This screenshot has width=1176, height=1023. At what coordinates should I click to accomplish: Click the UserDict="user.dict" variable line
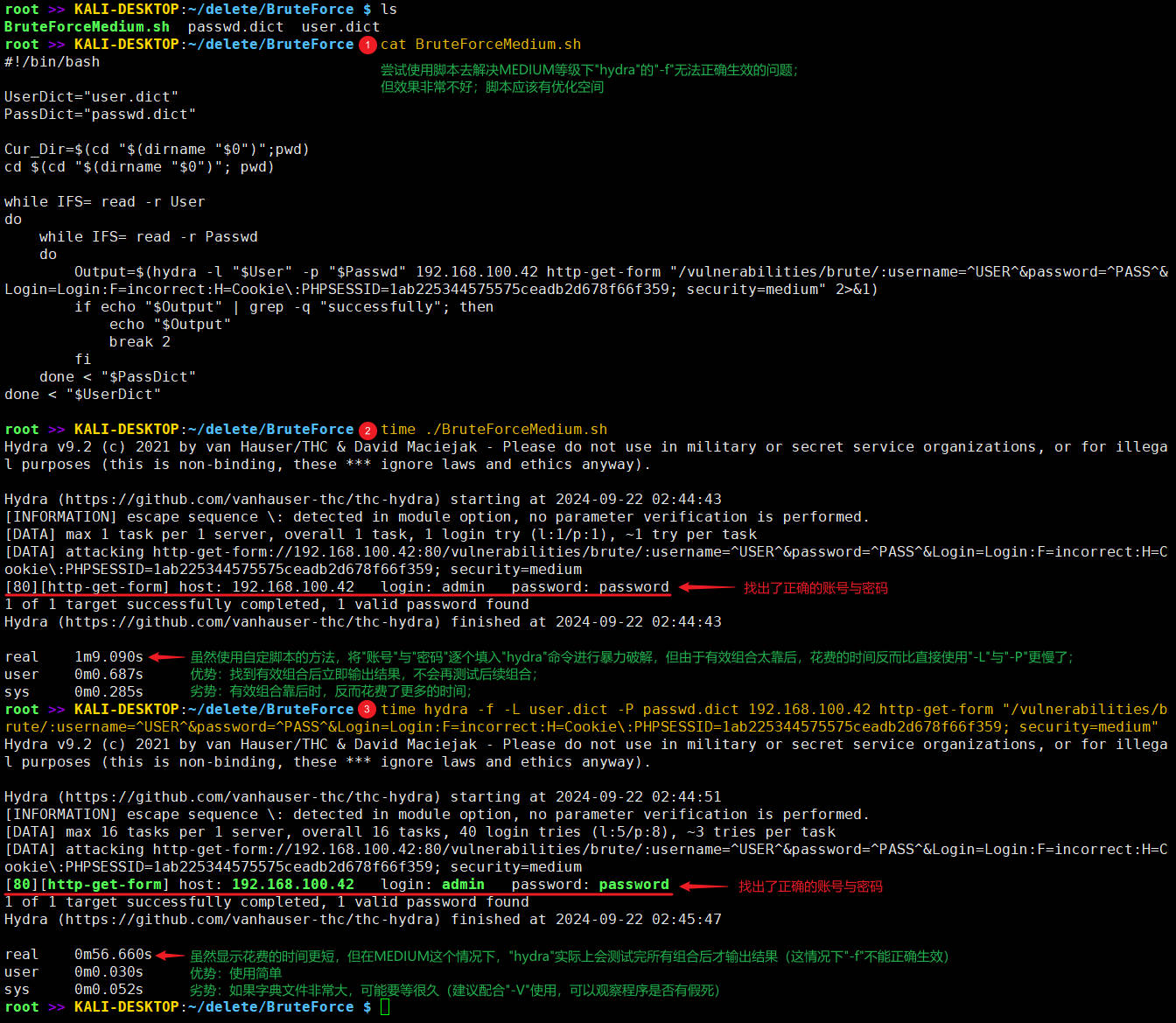(92, 96)
